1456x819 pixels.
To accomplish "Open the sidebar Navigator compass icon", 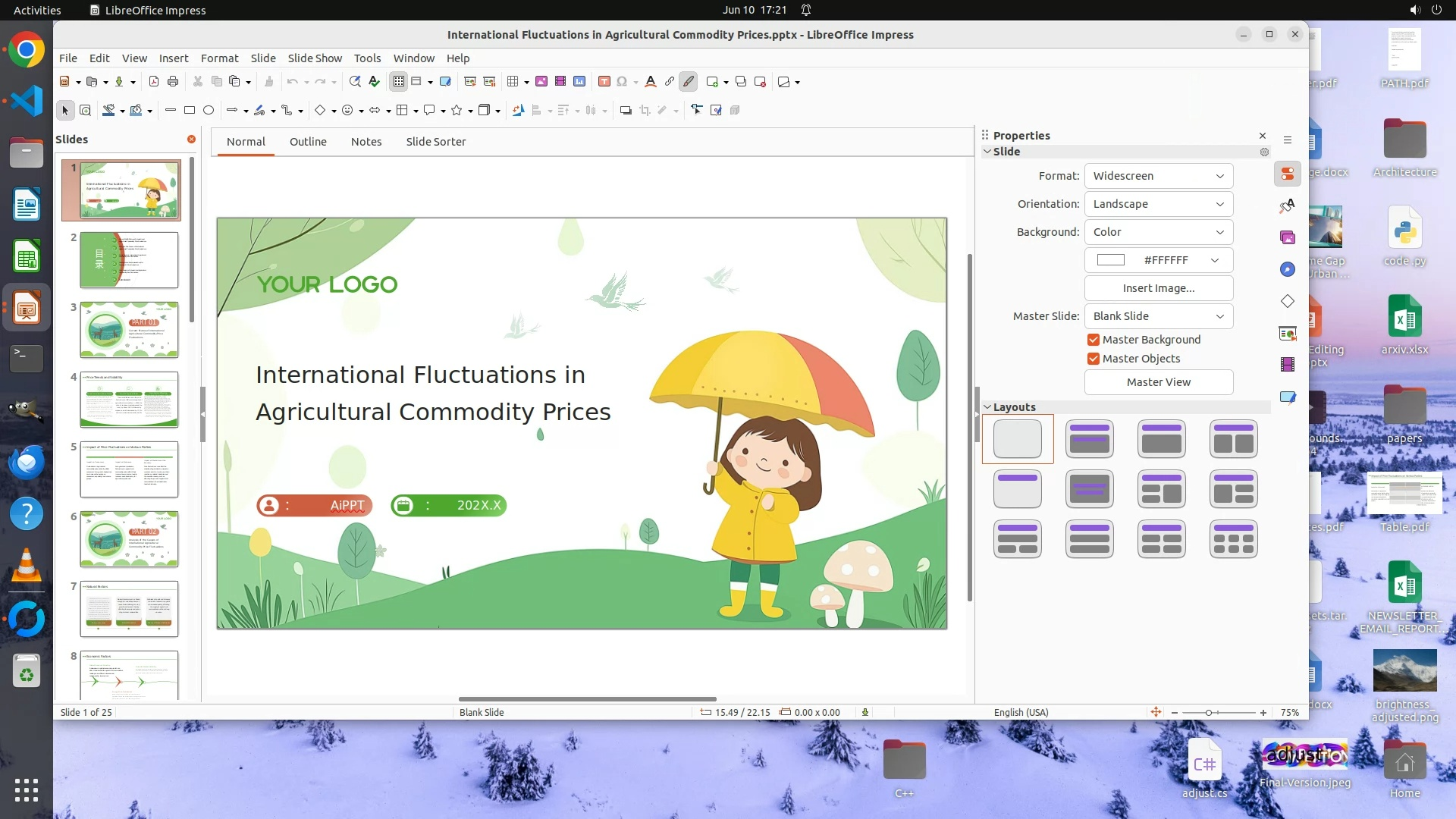I will click(1288, 269).
